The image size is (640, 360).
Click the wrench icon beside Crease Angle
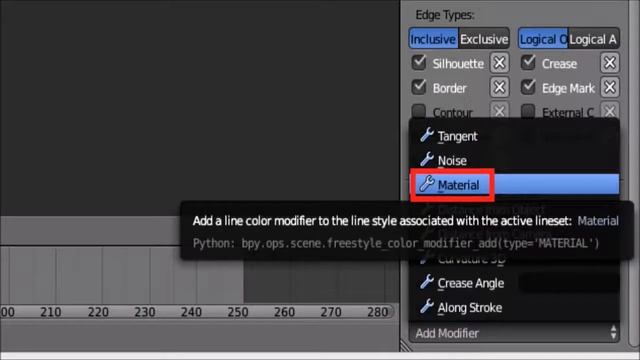[427, 282]
